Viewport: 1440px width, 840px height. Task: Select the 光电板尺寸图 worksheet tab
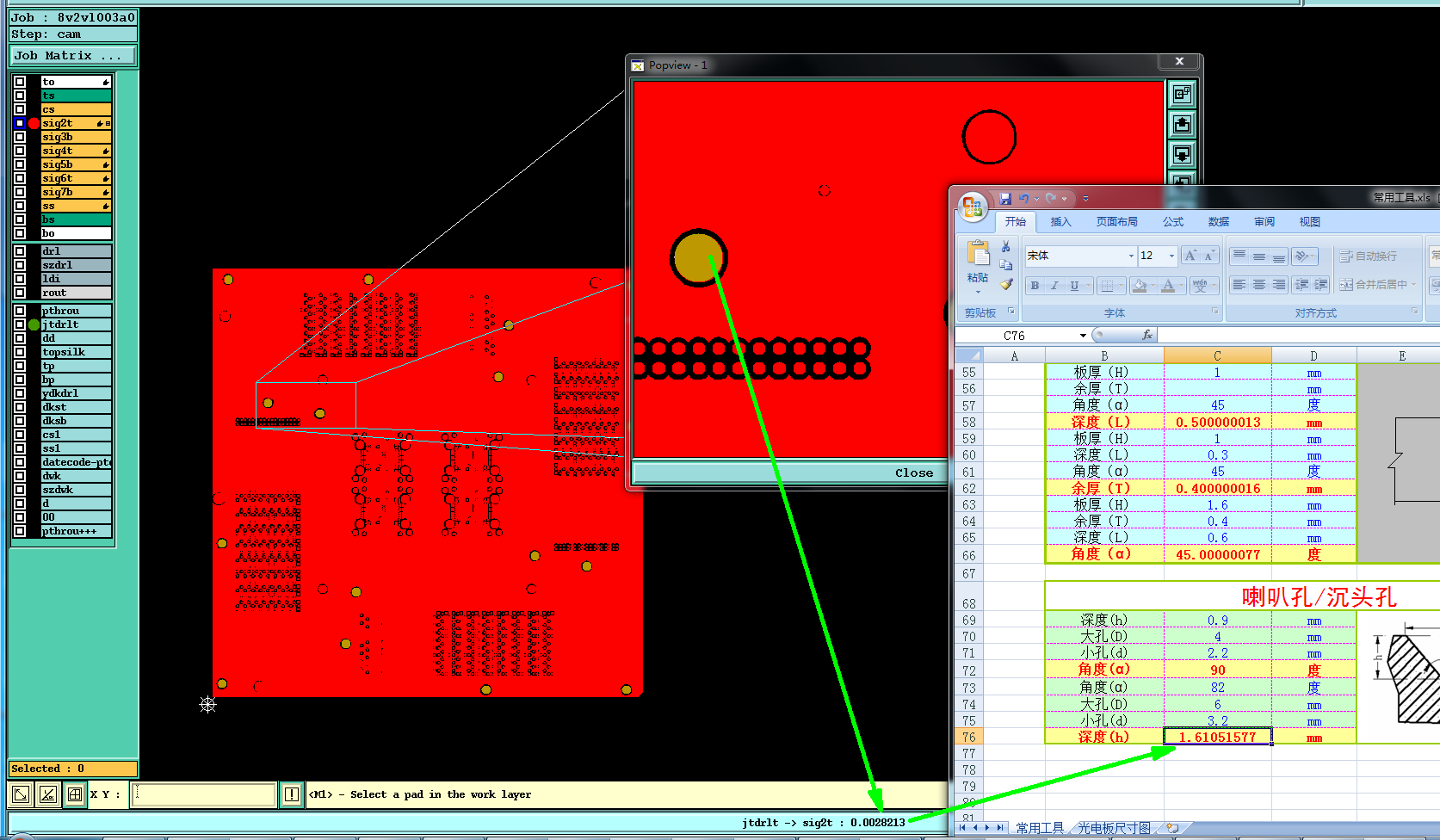click(1114, 828)
